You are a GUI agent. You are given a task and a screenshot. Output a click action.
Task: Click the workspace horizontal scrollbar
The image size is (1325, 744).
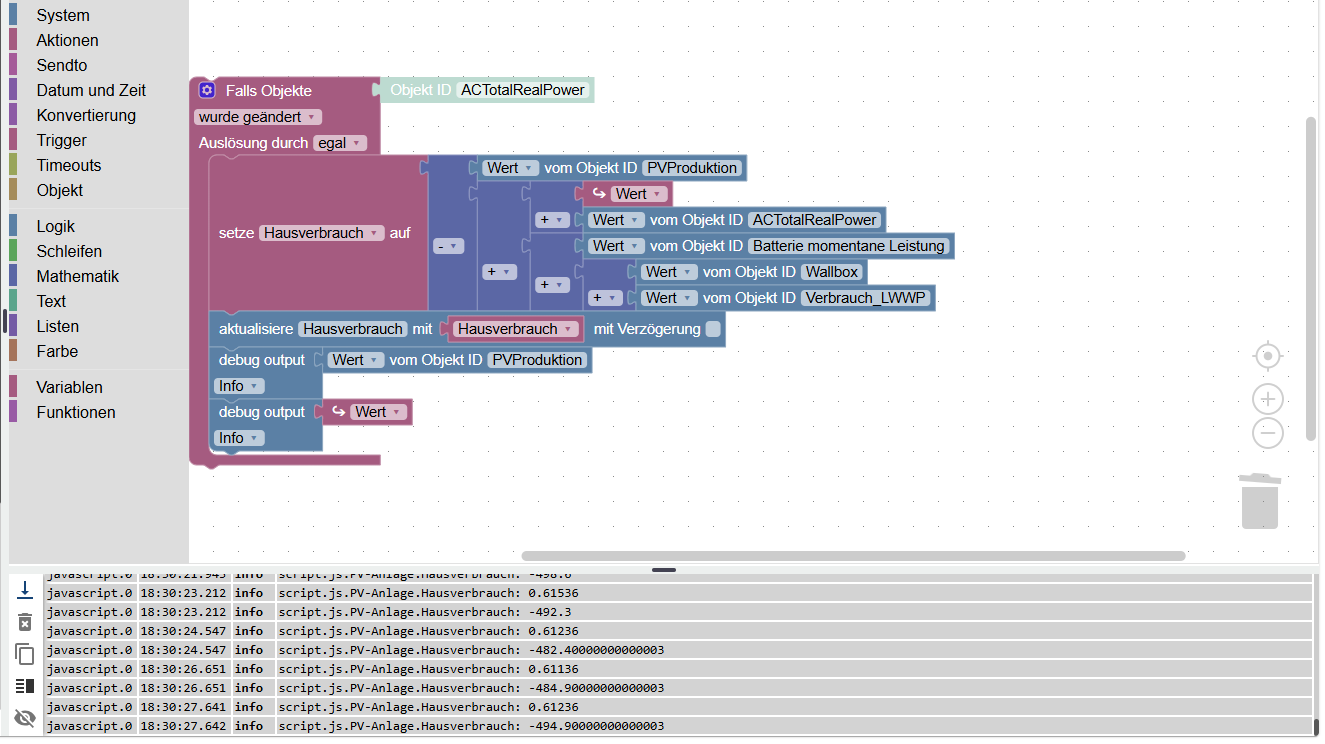coord(853,556)
